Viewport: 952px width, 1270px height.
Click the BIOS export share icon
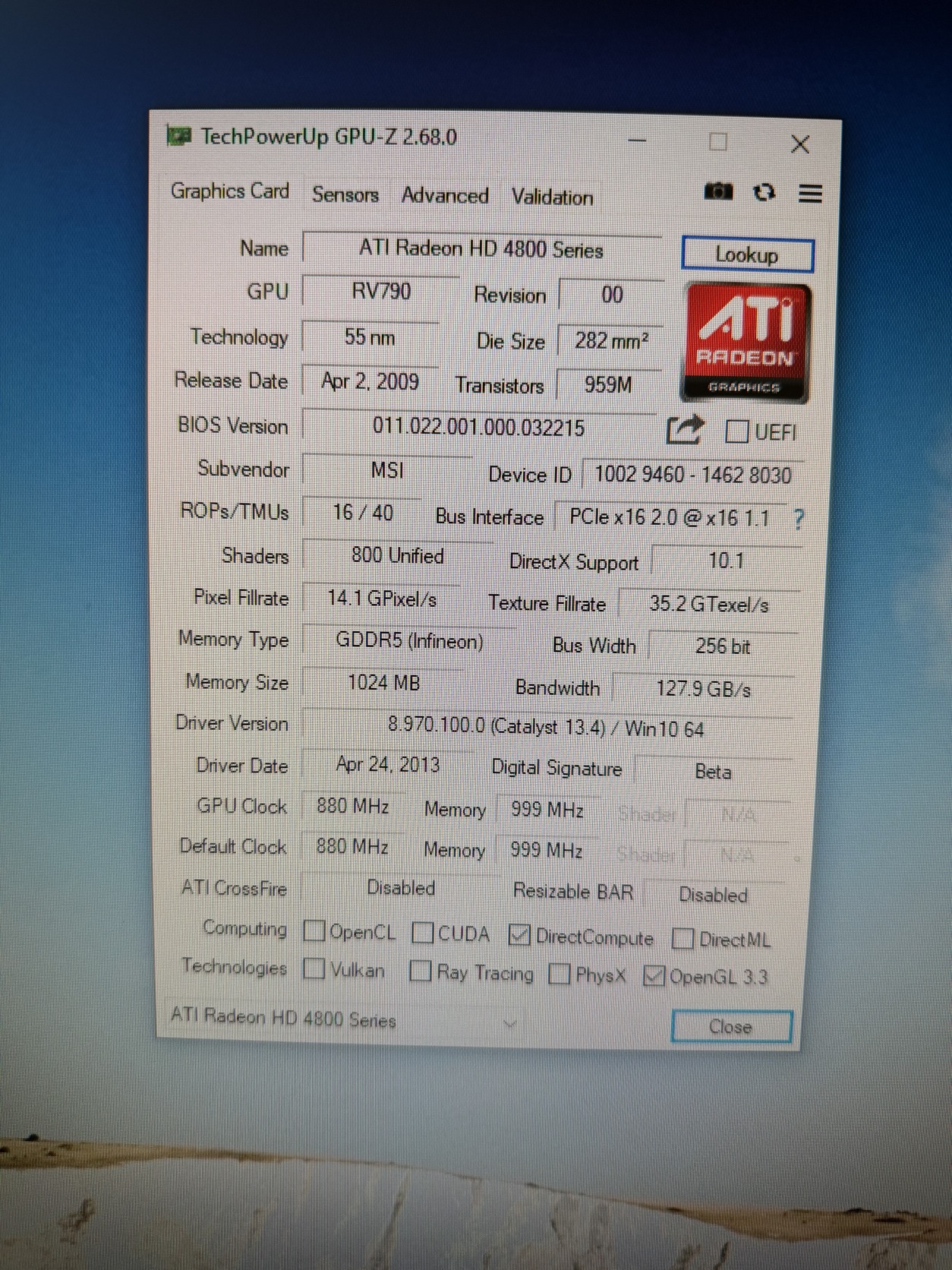coord(685,430)
